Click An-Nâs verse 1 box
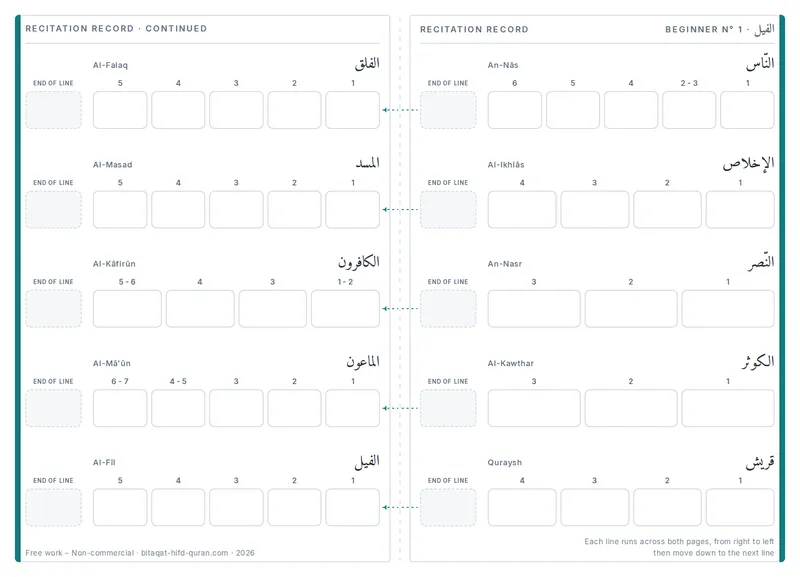 [x=747, y=110]
